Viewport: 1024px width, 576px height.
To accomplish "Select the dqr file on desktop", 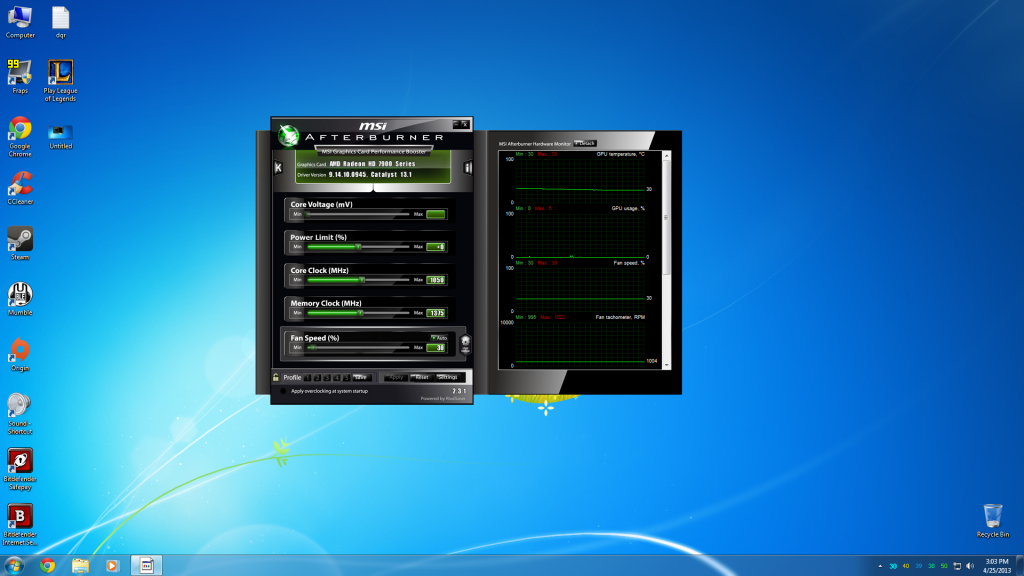I will [x=61, y=22].
